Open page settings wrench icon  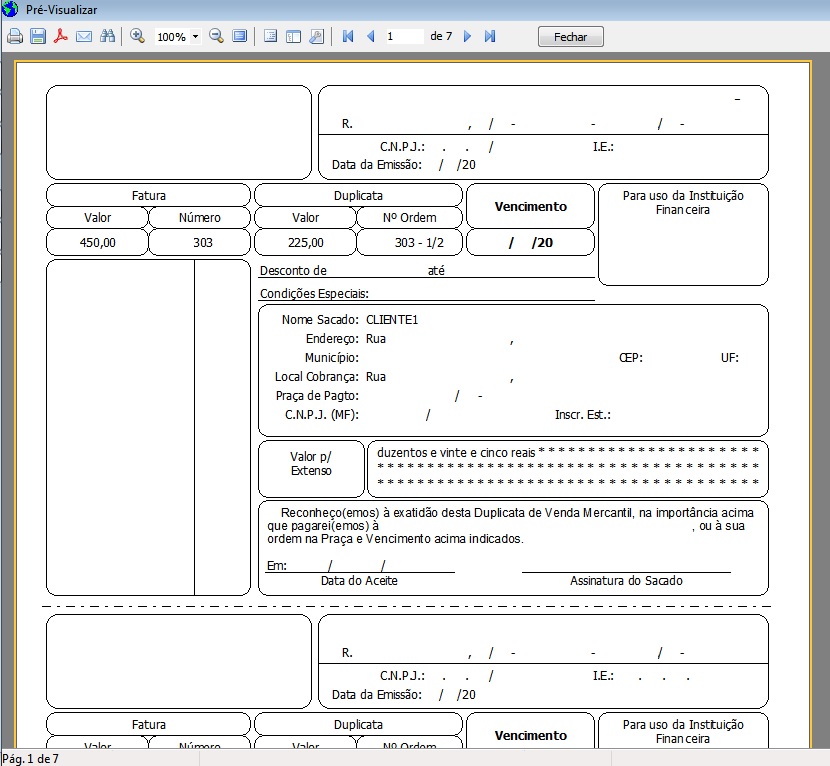point(317,36)
